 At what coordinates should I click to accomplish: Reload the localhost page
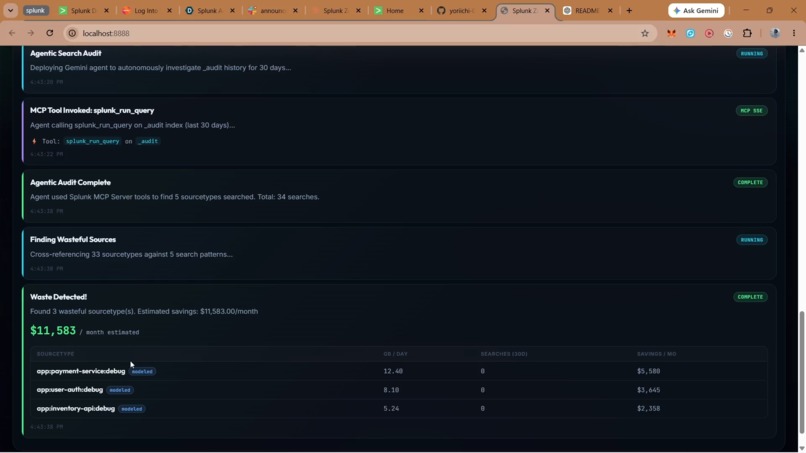point(49,33)
